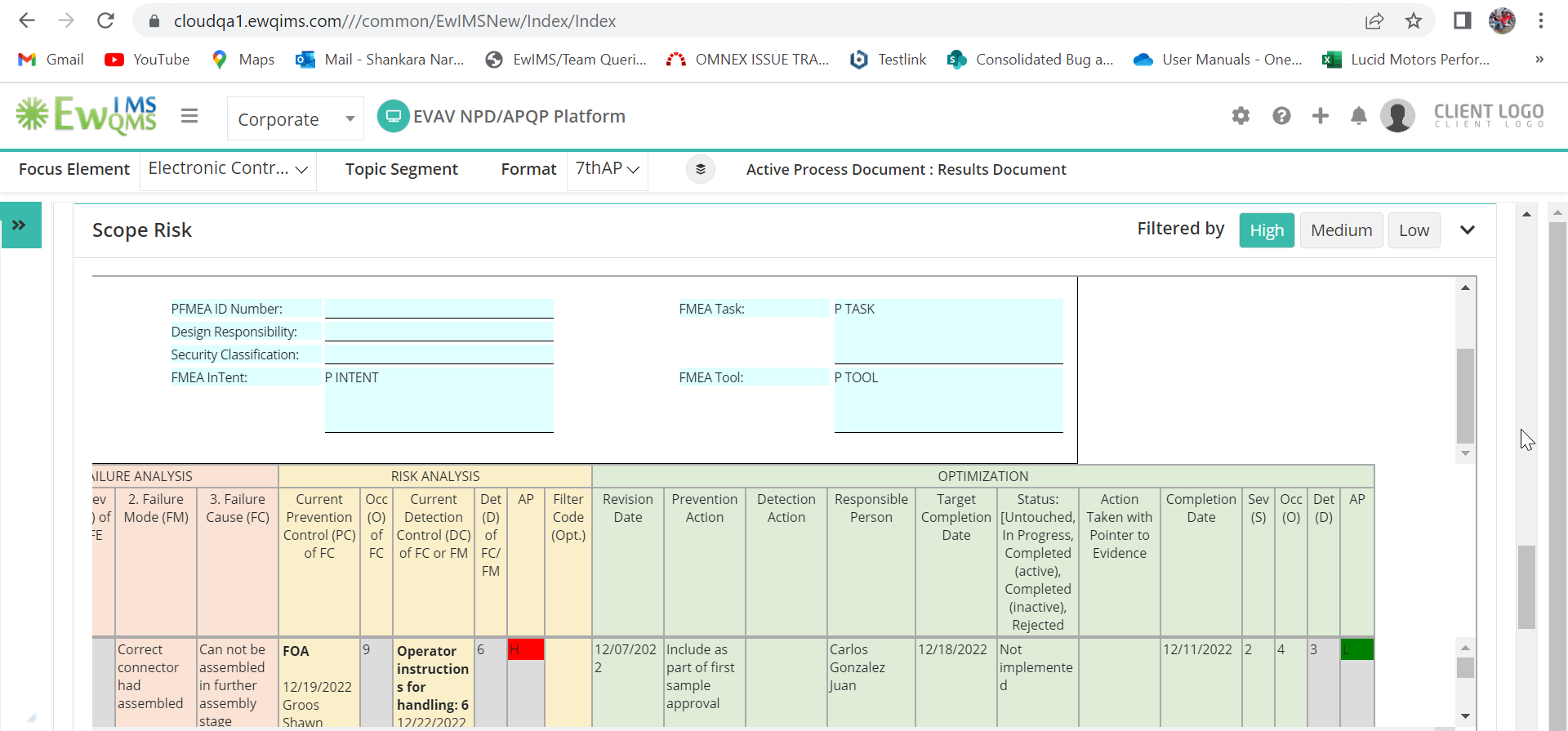1568x731 pixels.
Task: Open the user profile avatar
Action: 1397,116
